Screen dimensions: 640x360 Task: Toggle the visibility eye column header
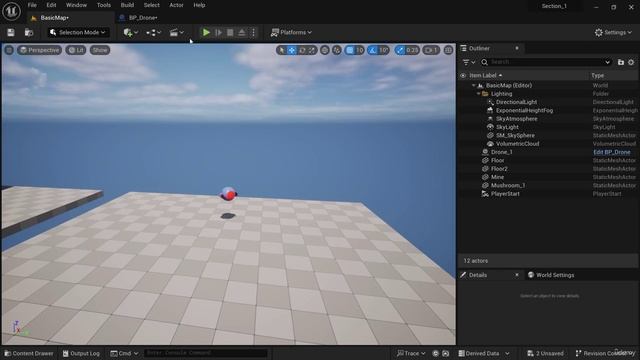[x=463, y=76]
